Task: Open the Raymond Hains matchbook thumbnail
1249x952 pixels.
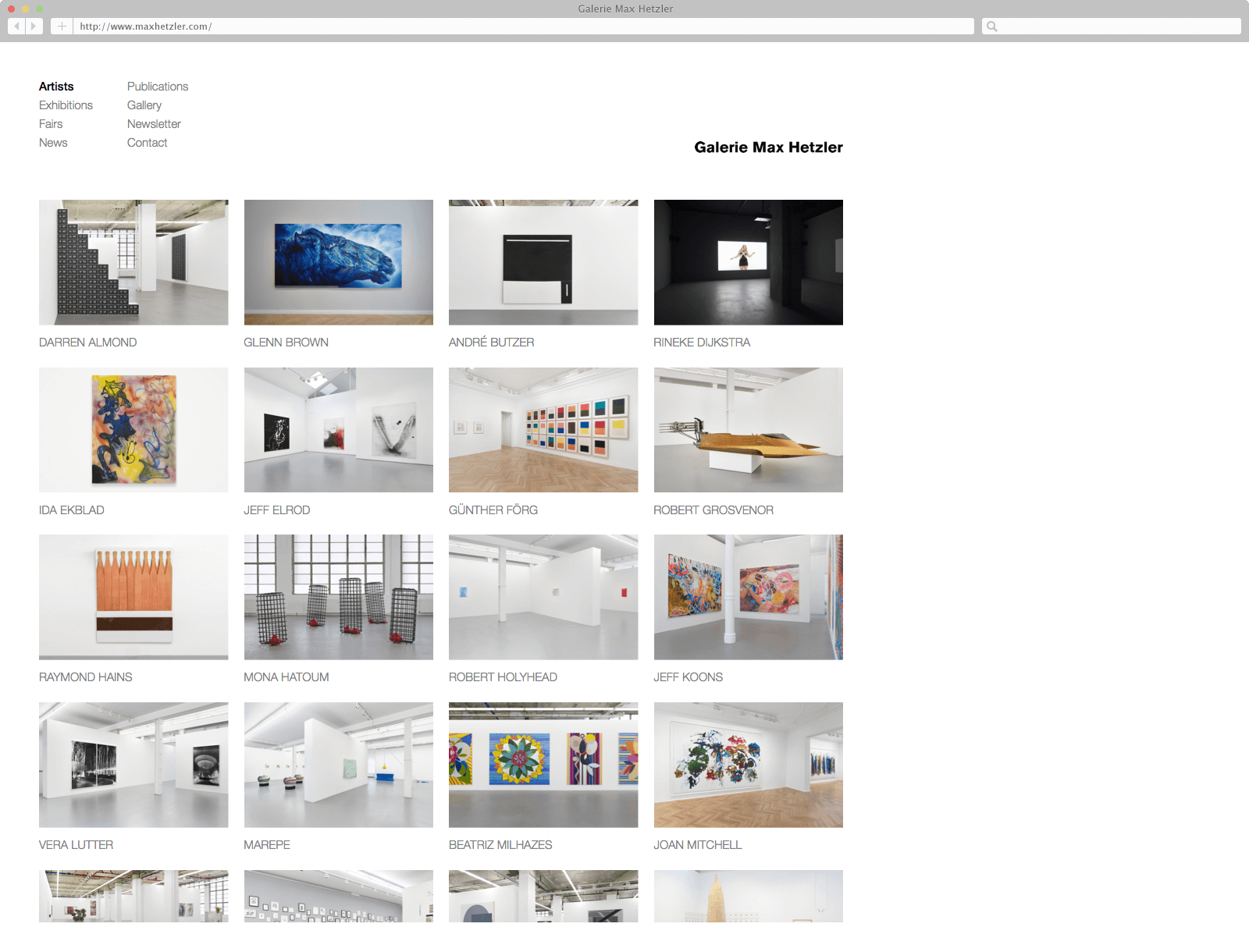Action: tap(133, 597)
